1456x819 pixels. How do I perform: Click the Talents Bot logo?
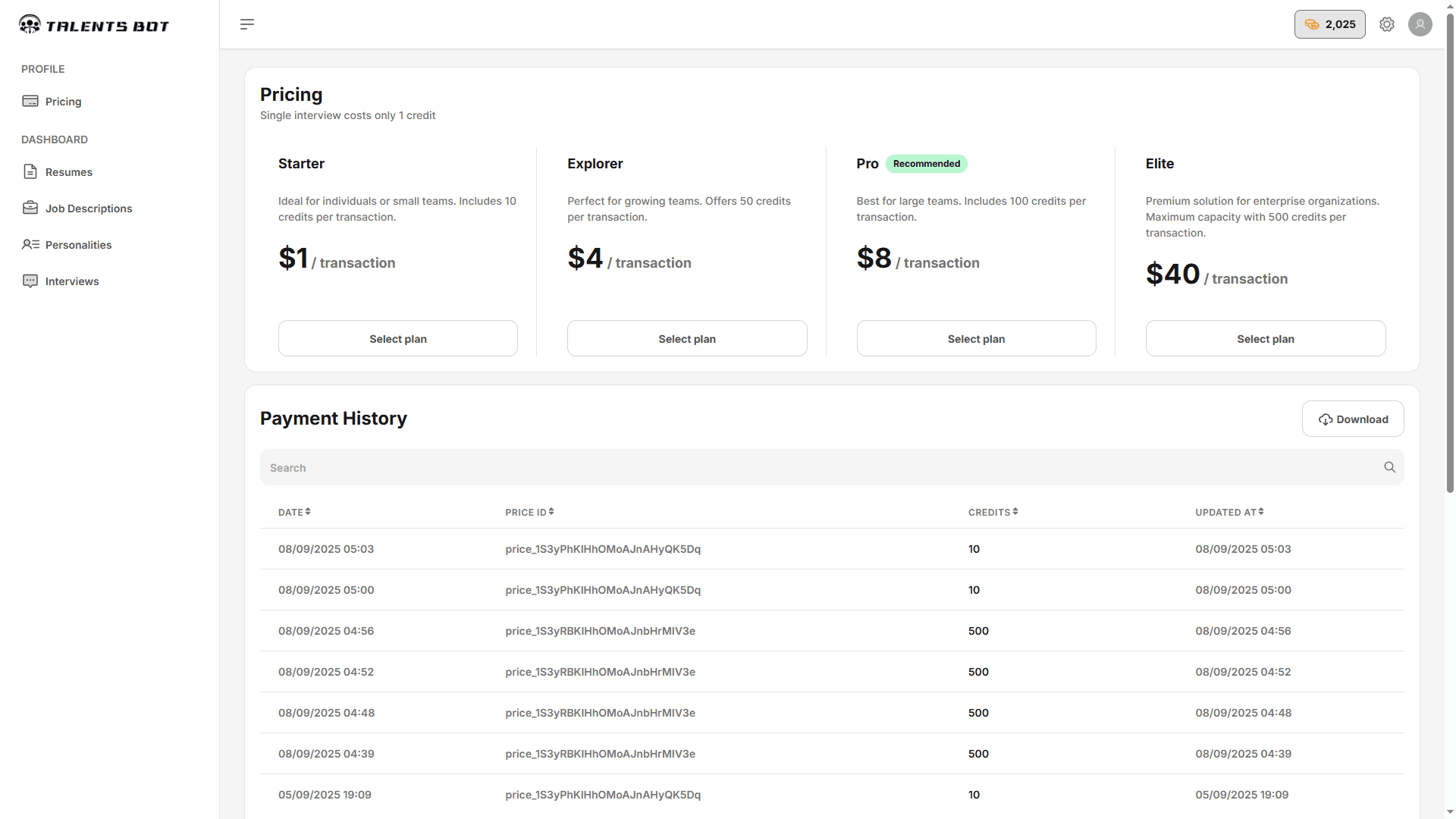pos(94,25)
